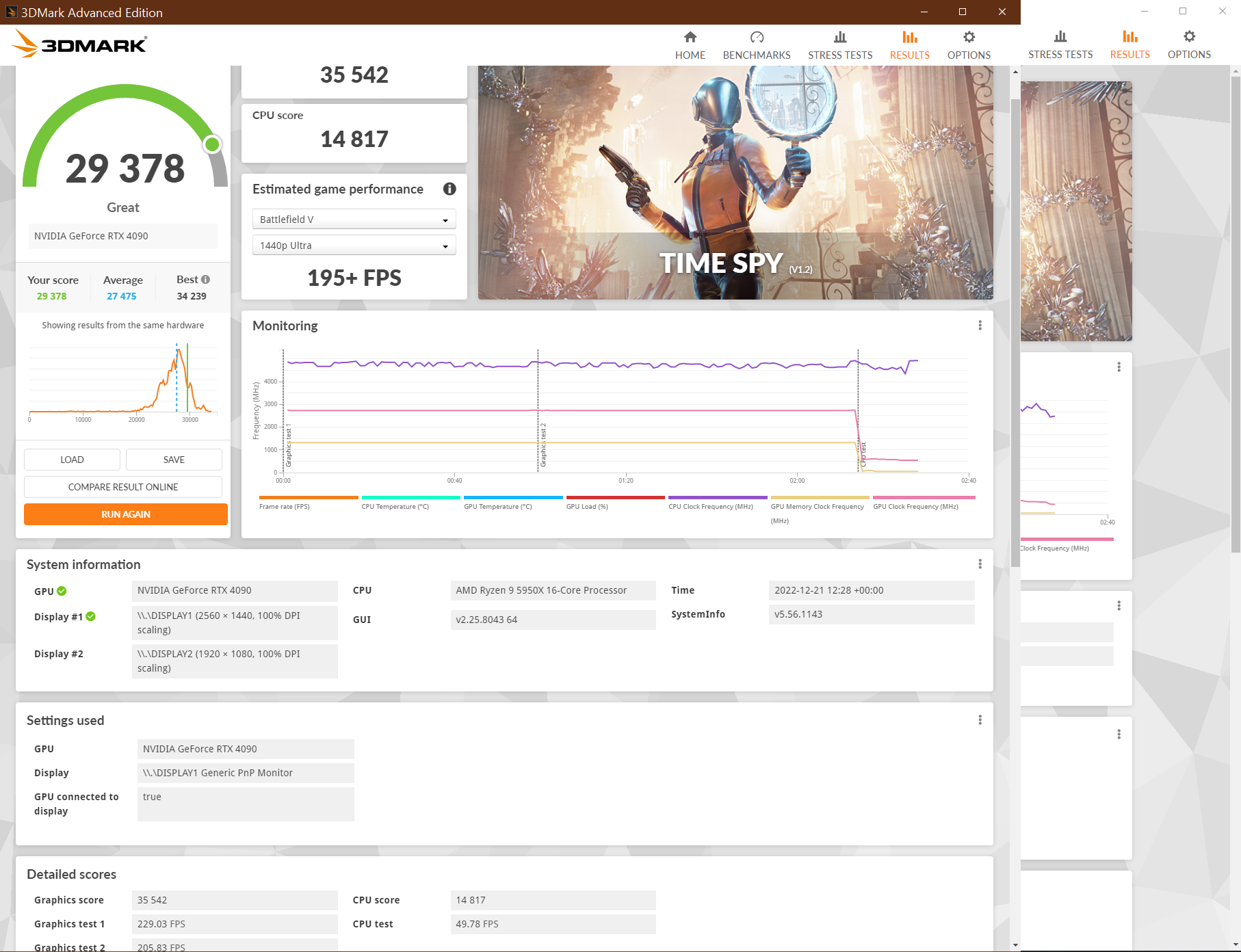Click the 3DMark logo
1241x952 pixels.
pyautogui.click(x=79, y=44)
